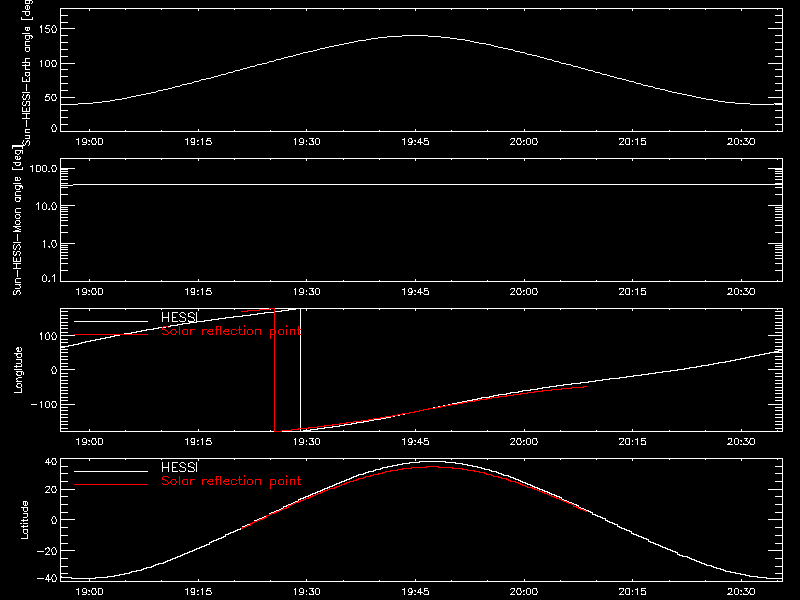This screenshot has height=600, width=800.
Task: Click the peak of the Sun-HESSI-Earth angle curve
Action: click(415, 35)
